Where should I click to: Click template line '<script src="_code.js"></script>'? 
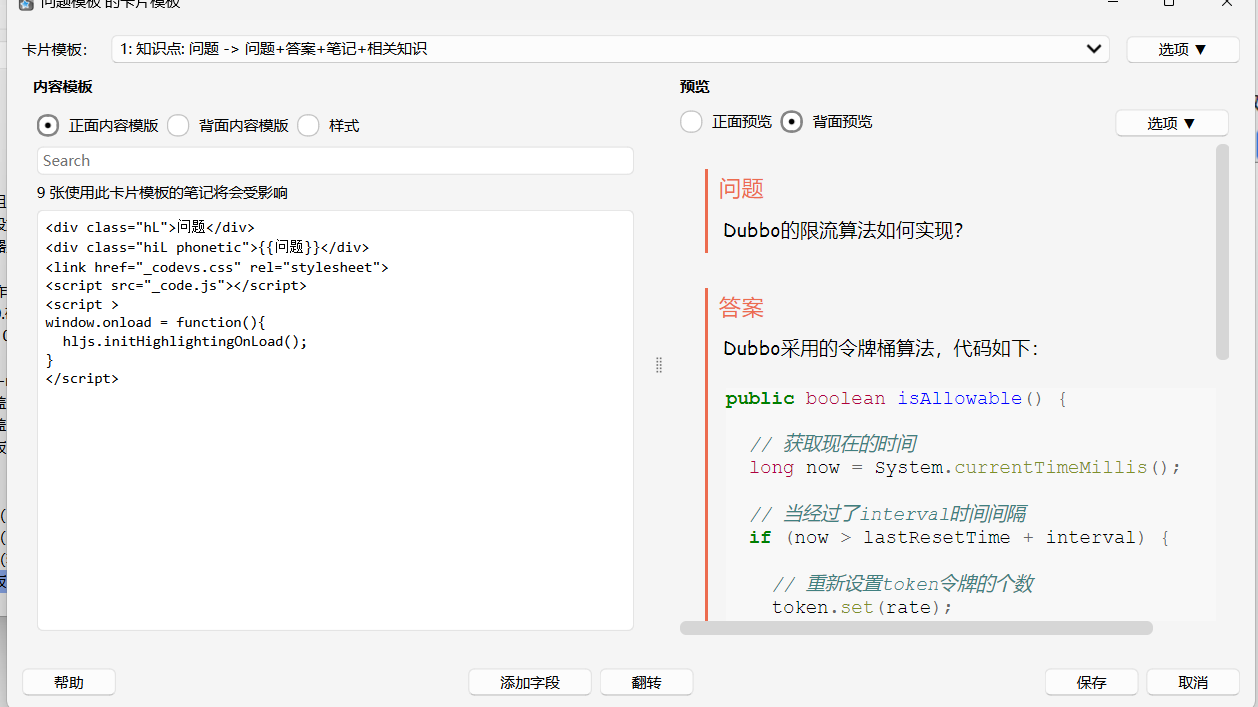pos(176,285)
